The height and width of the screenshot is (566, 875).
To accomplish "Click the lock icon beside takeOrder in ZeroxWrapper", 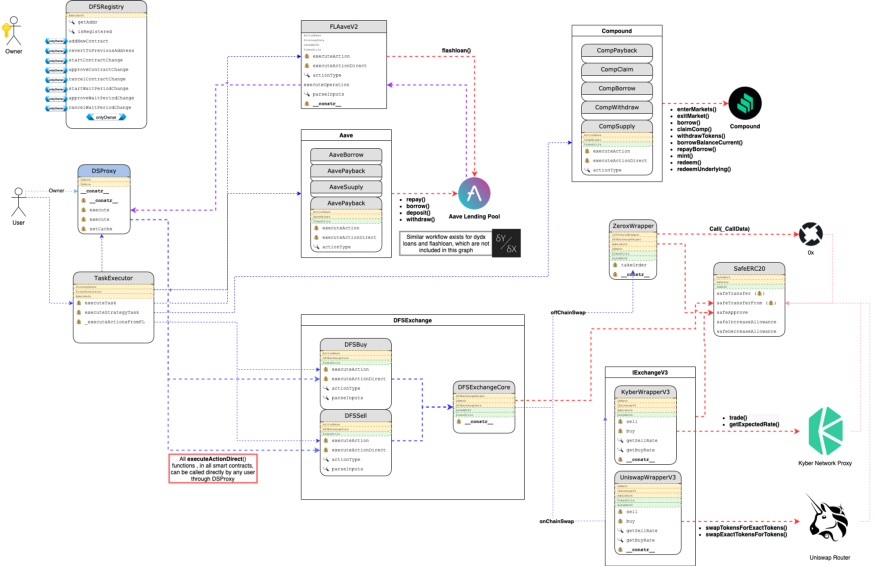I will click(x=615, y=265).
